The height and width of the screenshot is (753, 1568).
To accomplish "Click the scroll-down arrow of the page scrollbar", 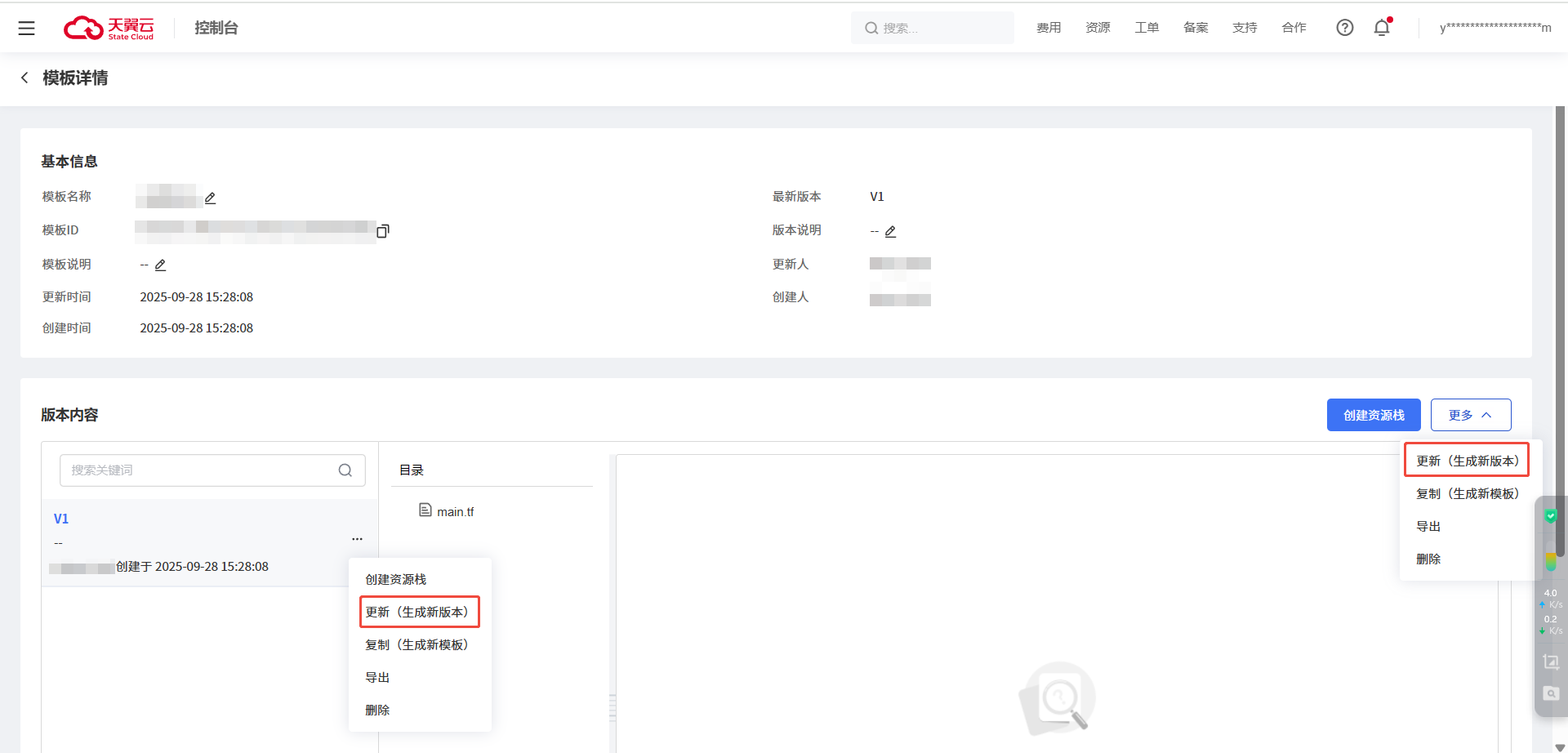I will pyautogui.click(x=1560, y=747).
